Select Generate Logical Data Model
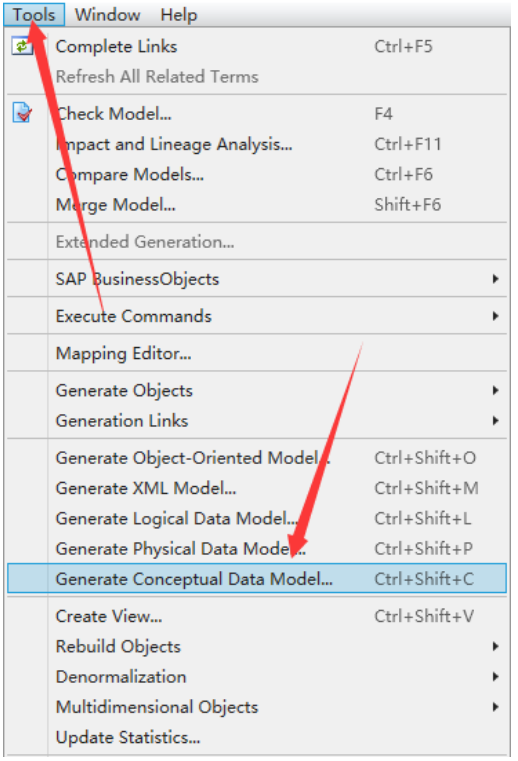Viewport: 518px width, 761px height. coord(257,518)
